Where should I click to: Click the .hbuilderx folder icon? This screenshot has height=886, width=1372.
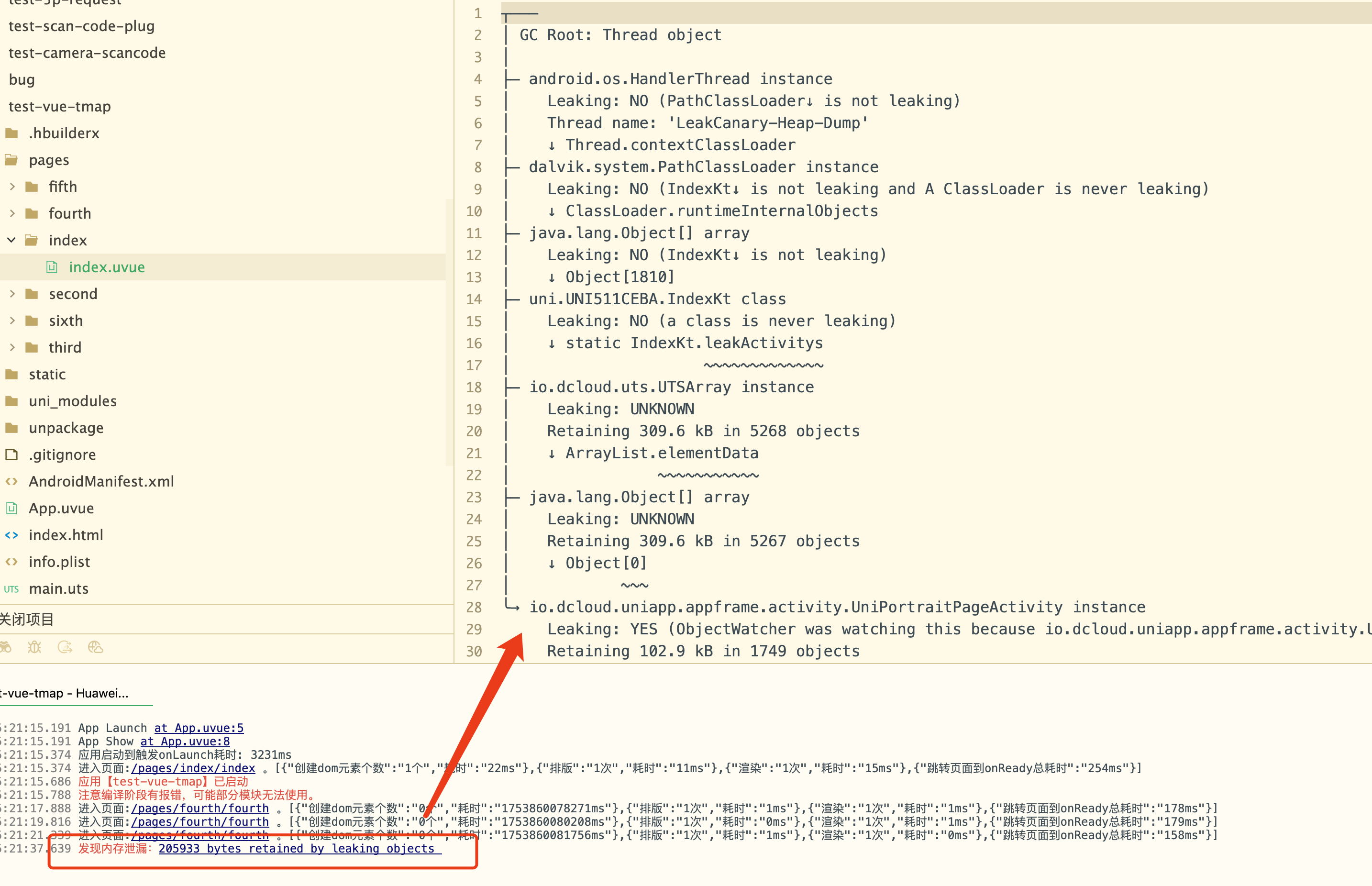pyautogui.click(x=11, y=133)
